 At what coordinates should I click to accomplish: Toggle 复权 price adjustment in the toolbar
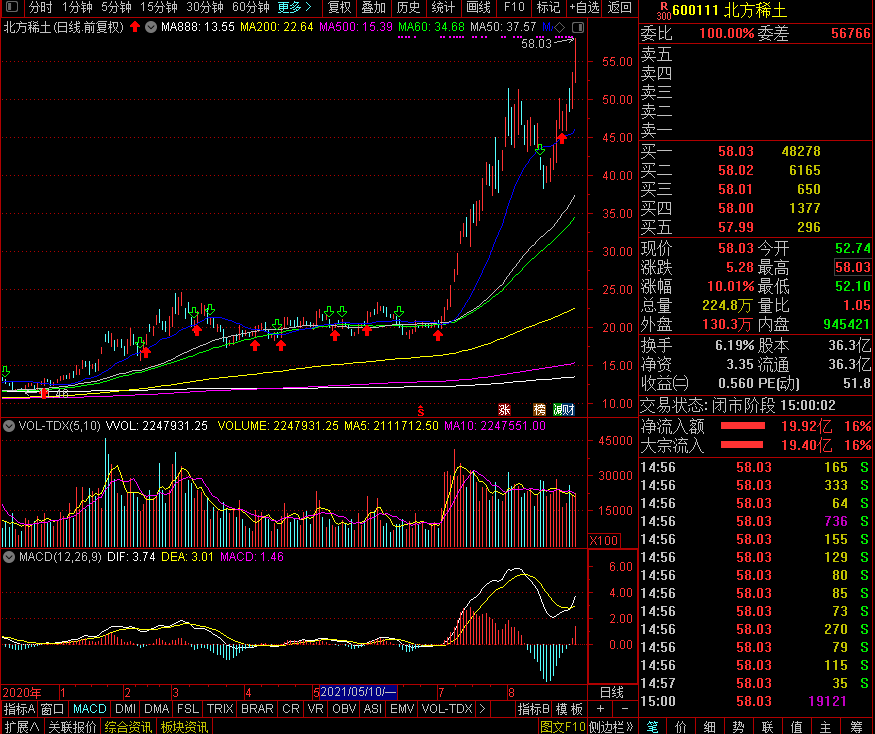click(x=339, y=8)
